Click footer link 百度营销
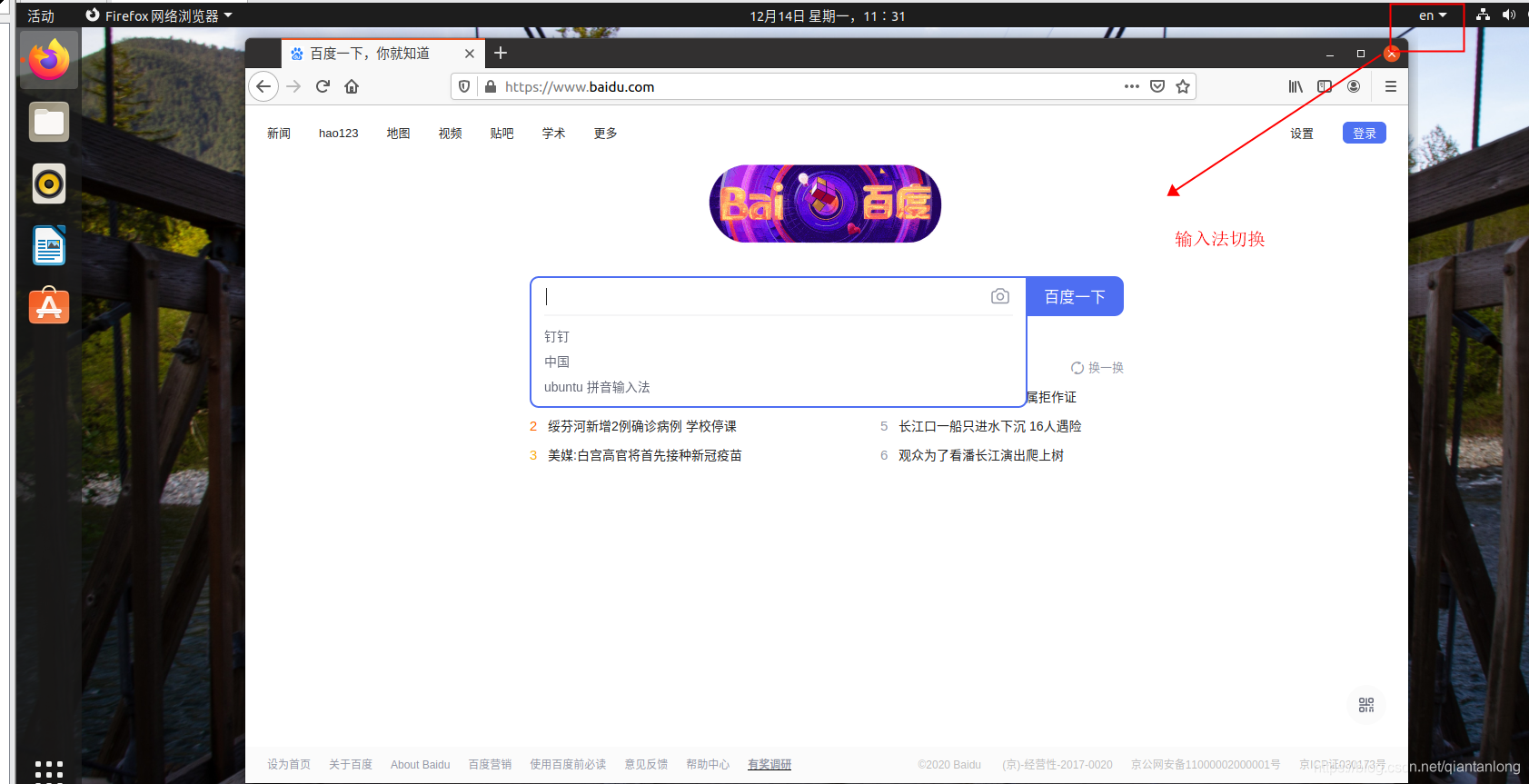Image resolution: width=1529 pixels, height=784 pixels. 490,764
